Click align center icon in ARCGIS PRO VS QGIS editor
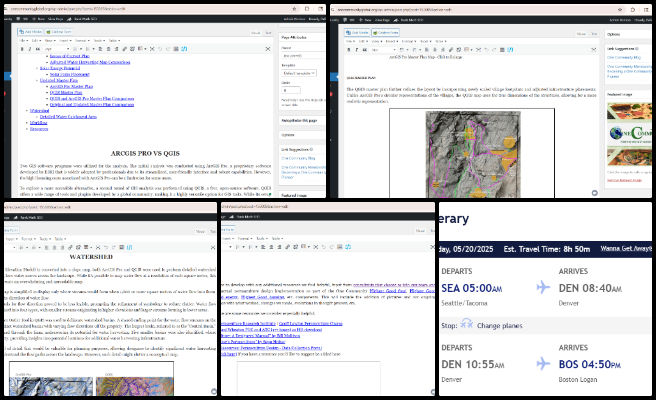 (108, 49)
